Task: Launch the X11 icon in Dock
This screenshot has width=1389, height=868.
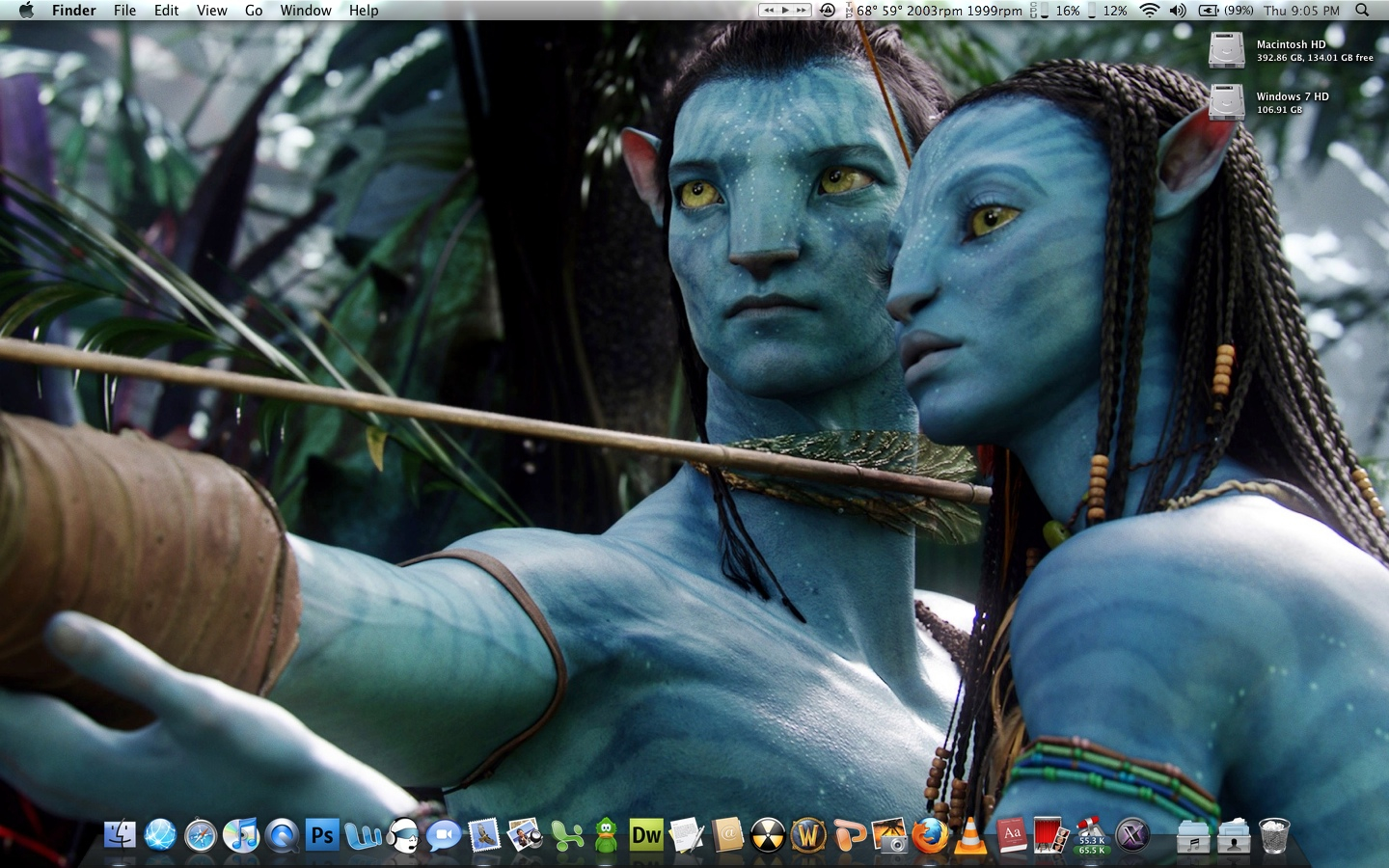Action: [x=1132, y=834]
